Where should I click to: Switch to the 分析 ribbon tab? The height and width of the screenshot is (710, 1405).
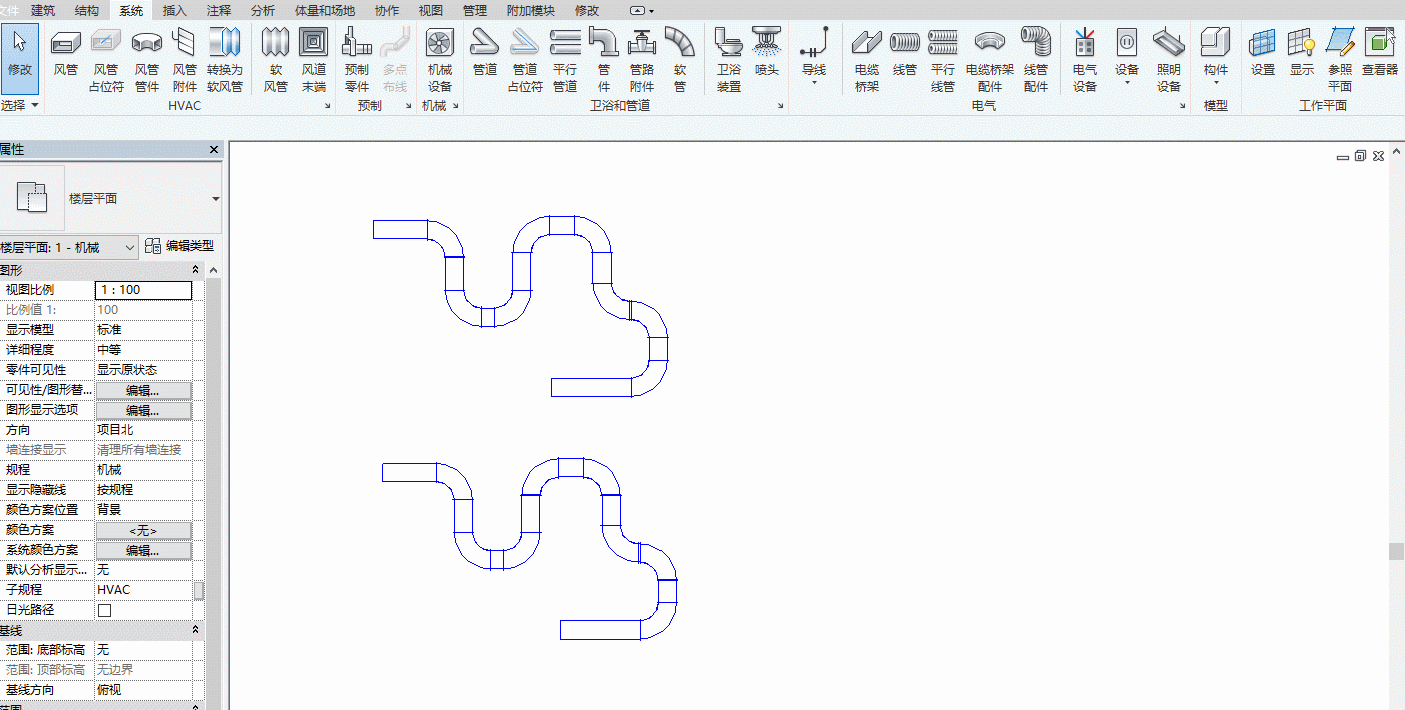(x=263, y=10)
